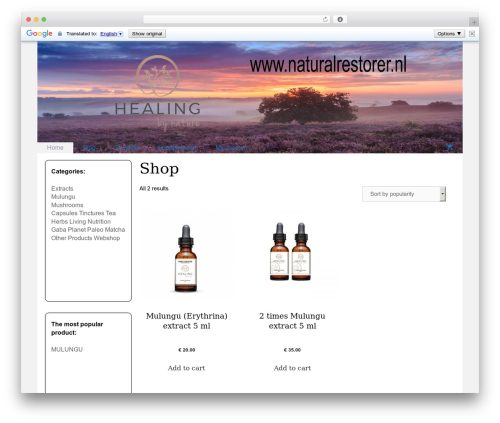The height and width of the screenshot is (423, 500).
Task: Click the € 20.00 price
Action: [x=187, y=350]
